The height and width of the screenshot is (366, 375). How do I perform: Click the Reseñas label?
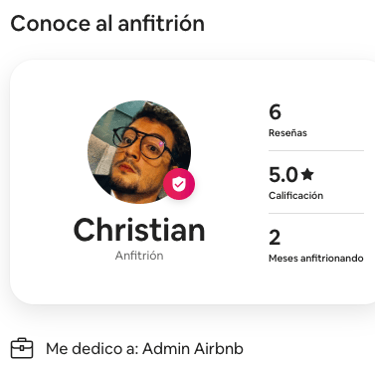288,133
